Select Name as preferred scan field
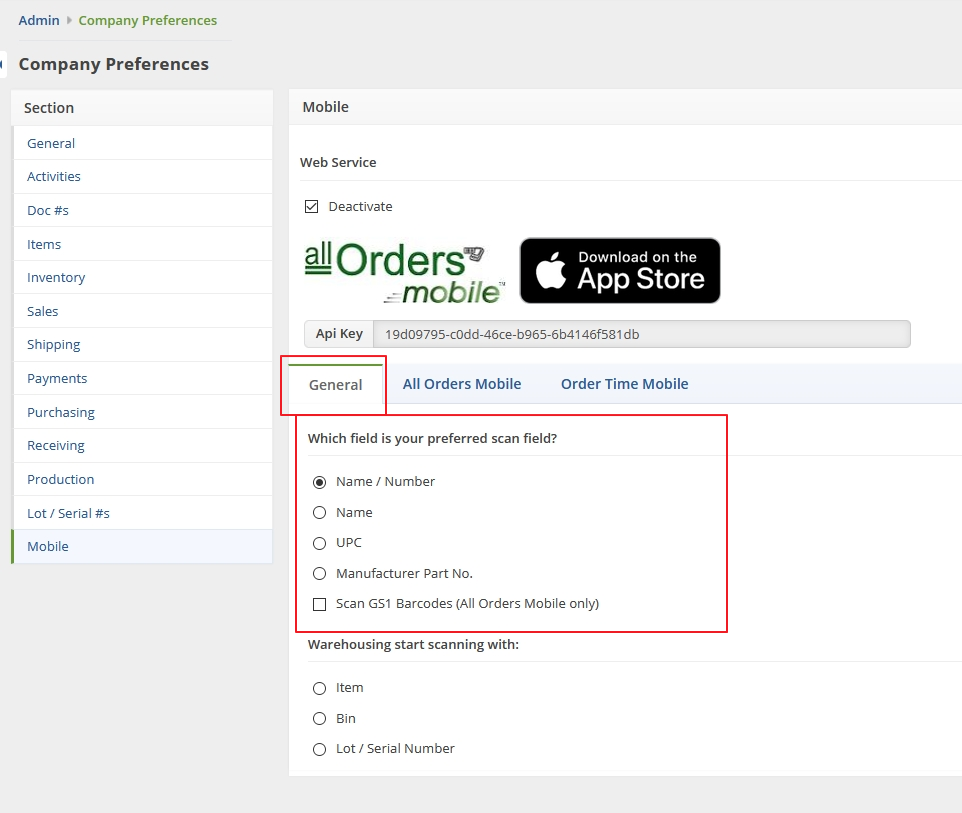 (320, 512)
